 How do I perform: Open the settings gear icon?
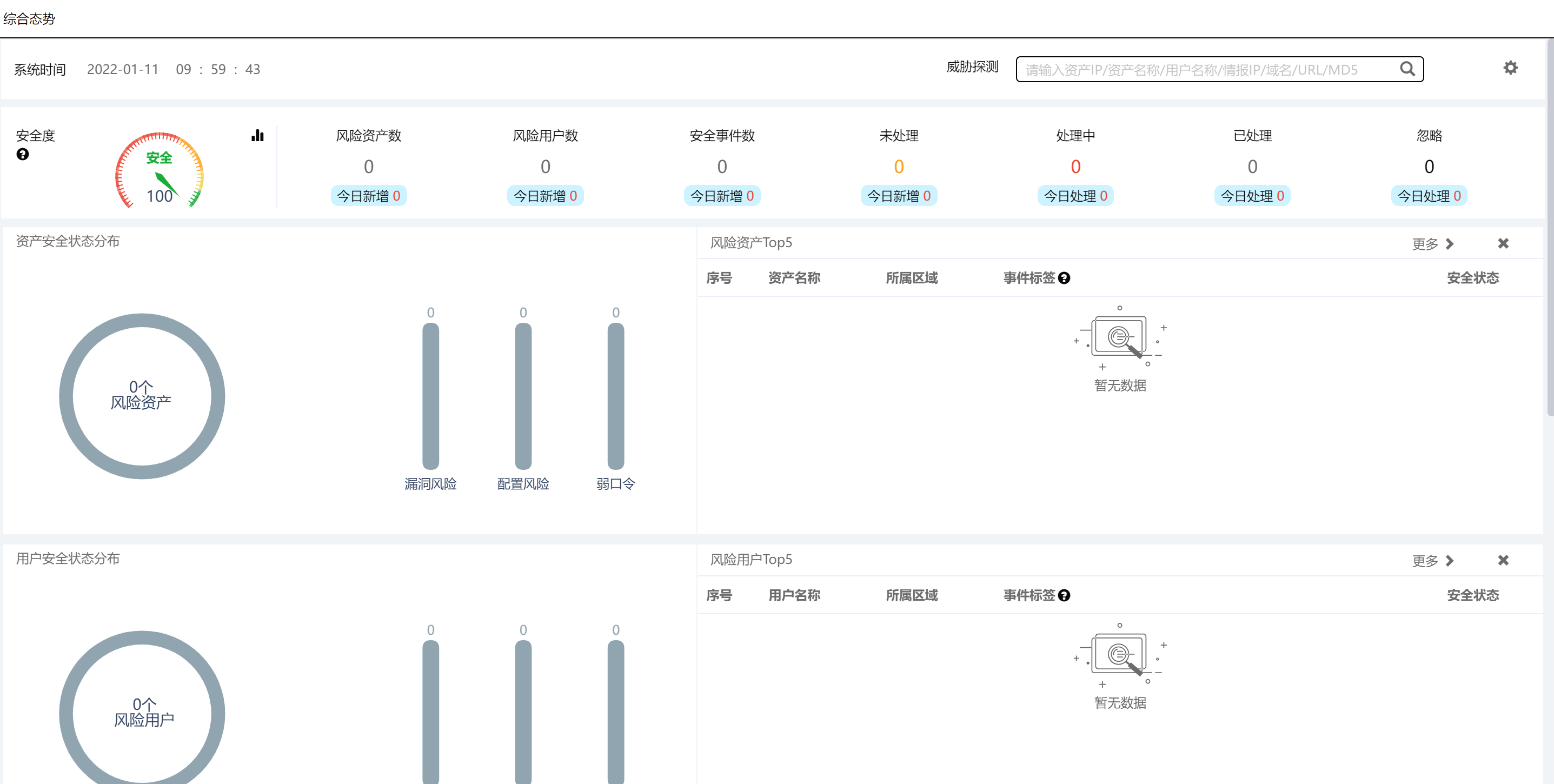pyautogui.click(x=1510, y=68)
